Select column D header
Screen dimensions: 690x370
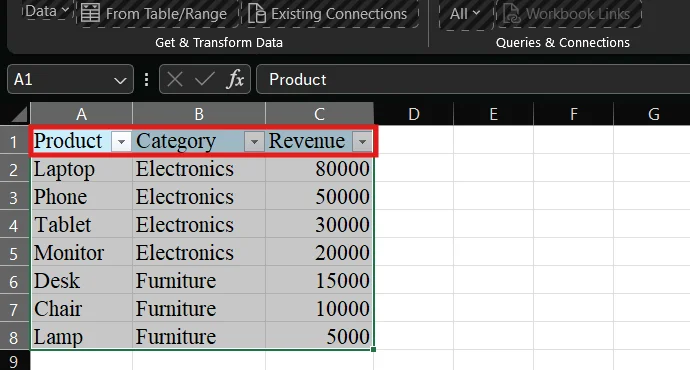point(414,114)
